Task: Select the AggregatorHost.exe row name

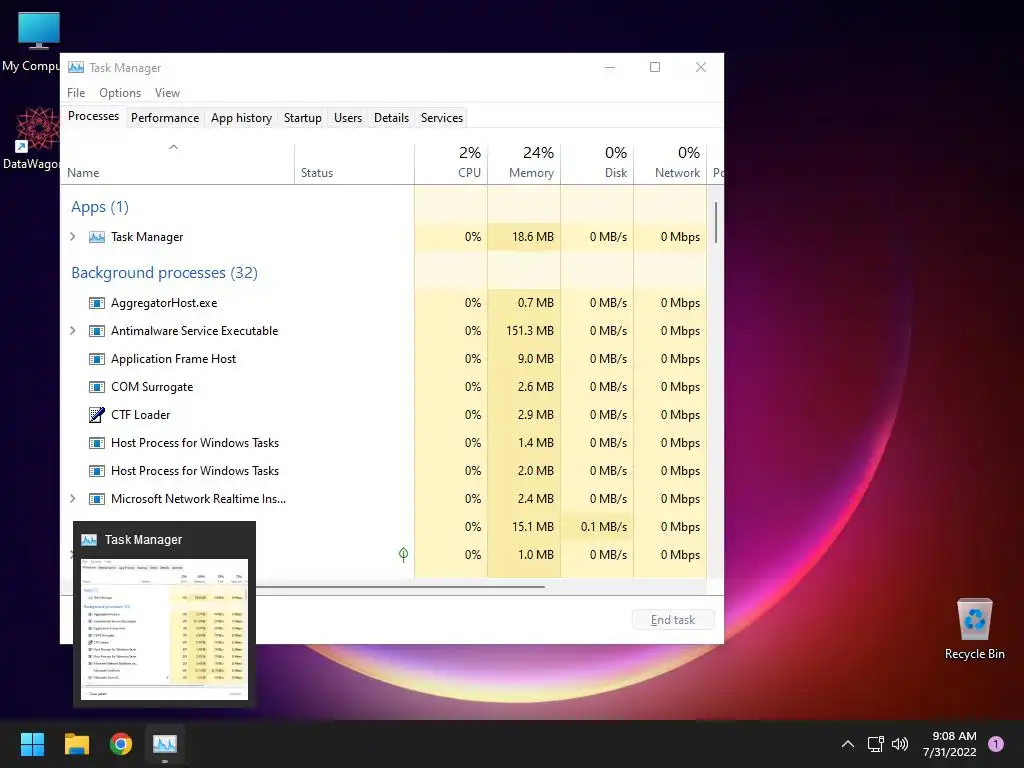Action: [164, 303]
